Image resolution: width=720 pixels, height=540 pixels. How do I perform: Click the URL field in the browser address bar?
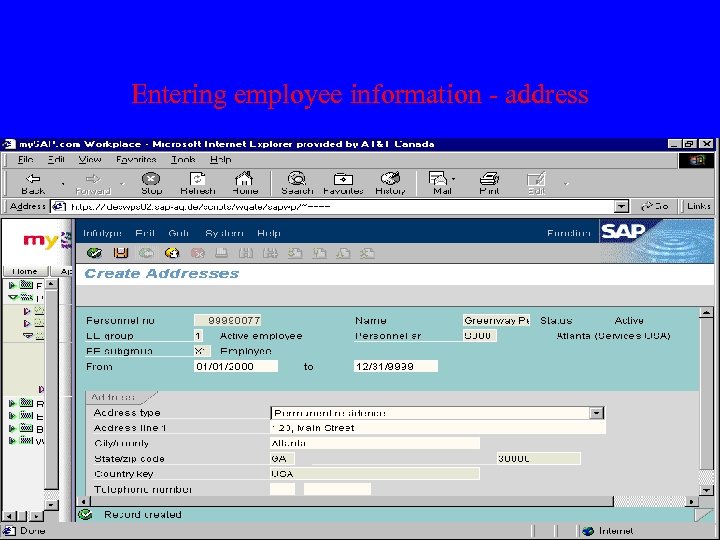pos(340,206)
